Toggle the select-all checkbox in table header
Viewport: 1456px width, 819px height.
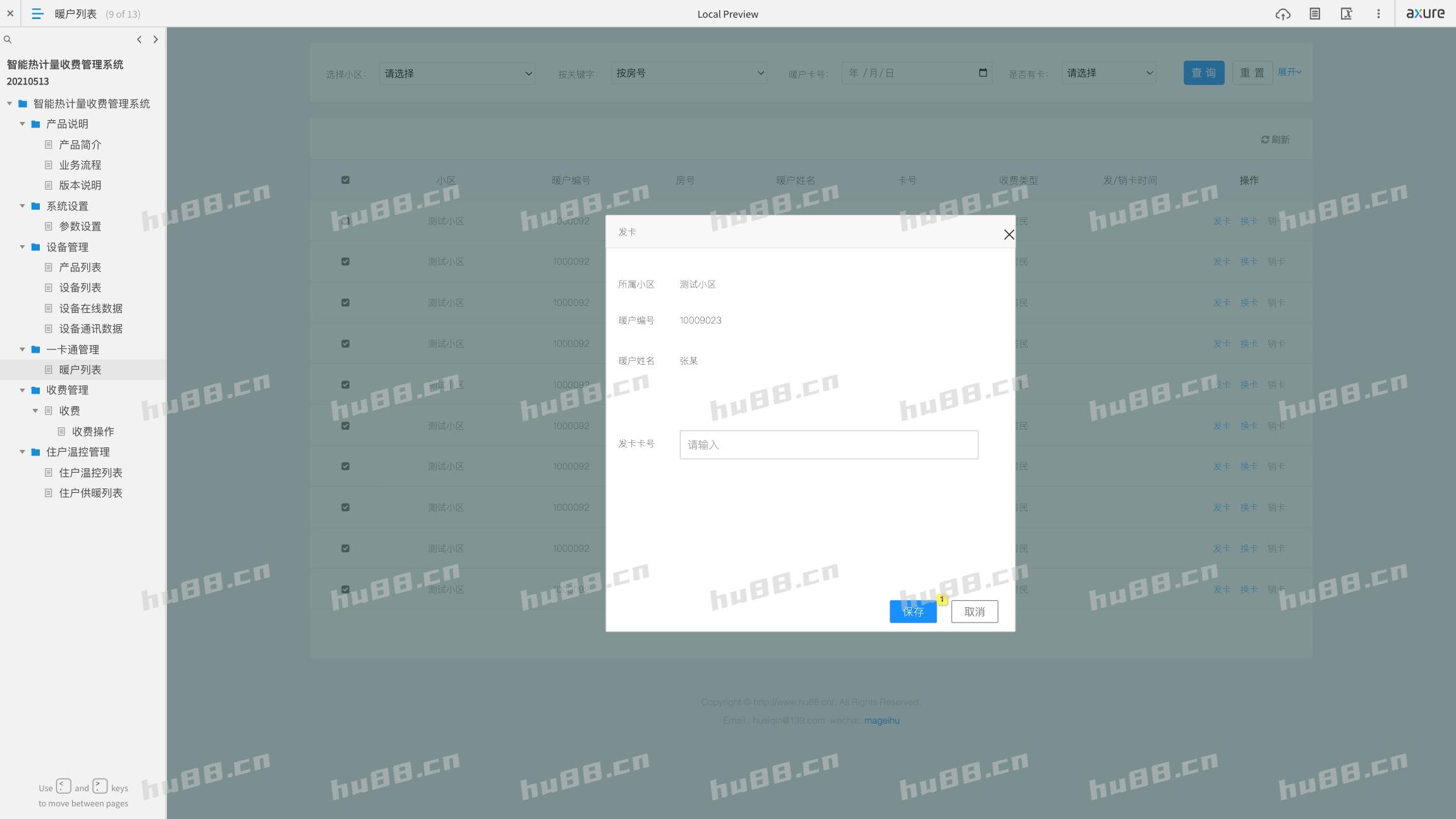click(345, 180)
